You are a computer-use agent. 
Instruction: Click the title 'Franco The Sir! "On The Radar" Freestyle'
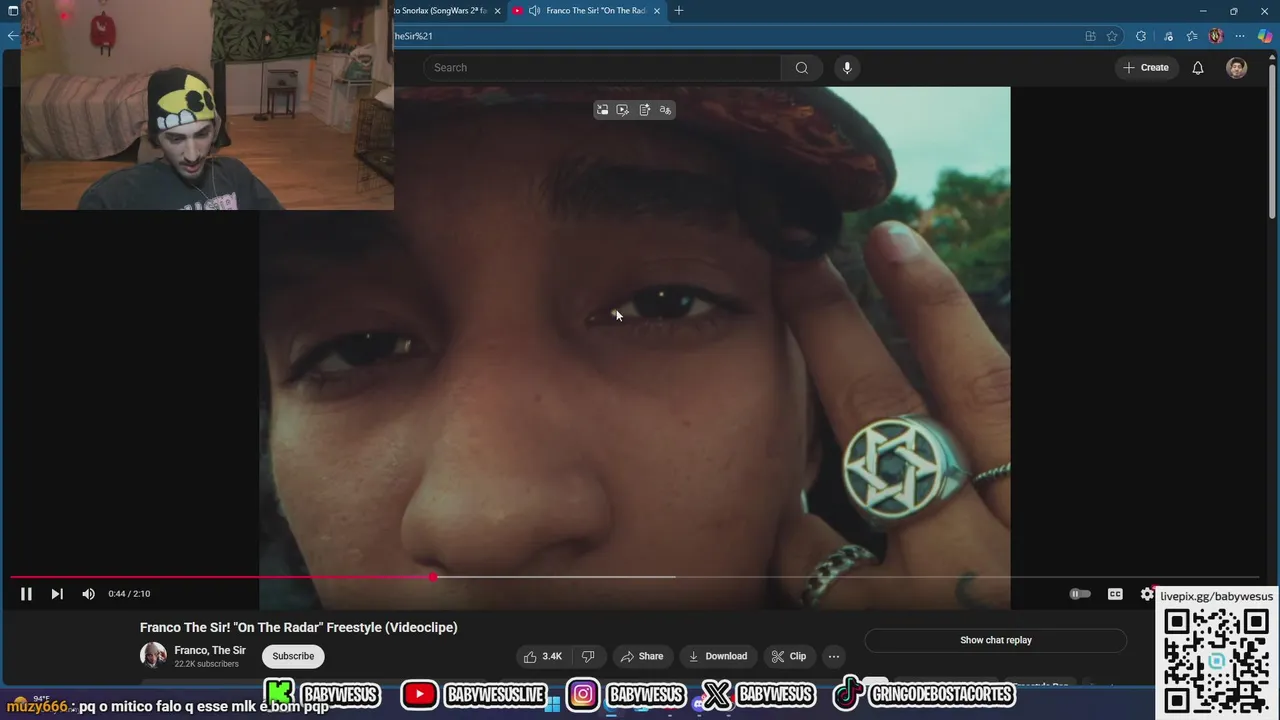click(298, 627)
